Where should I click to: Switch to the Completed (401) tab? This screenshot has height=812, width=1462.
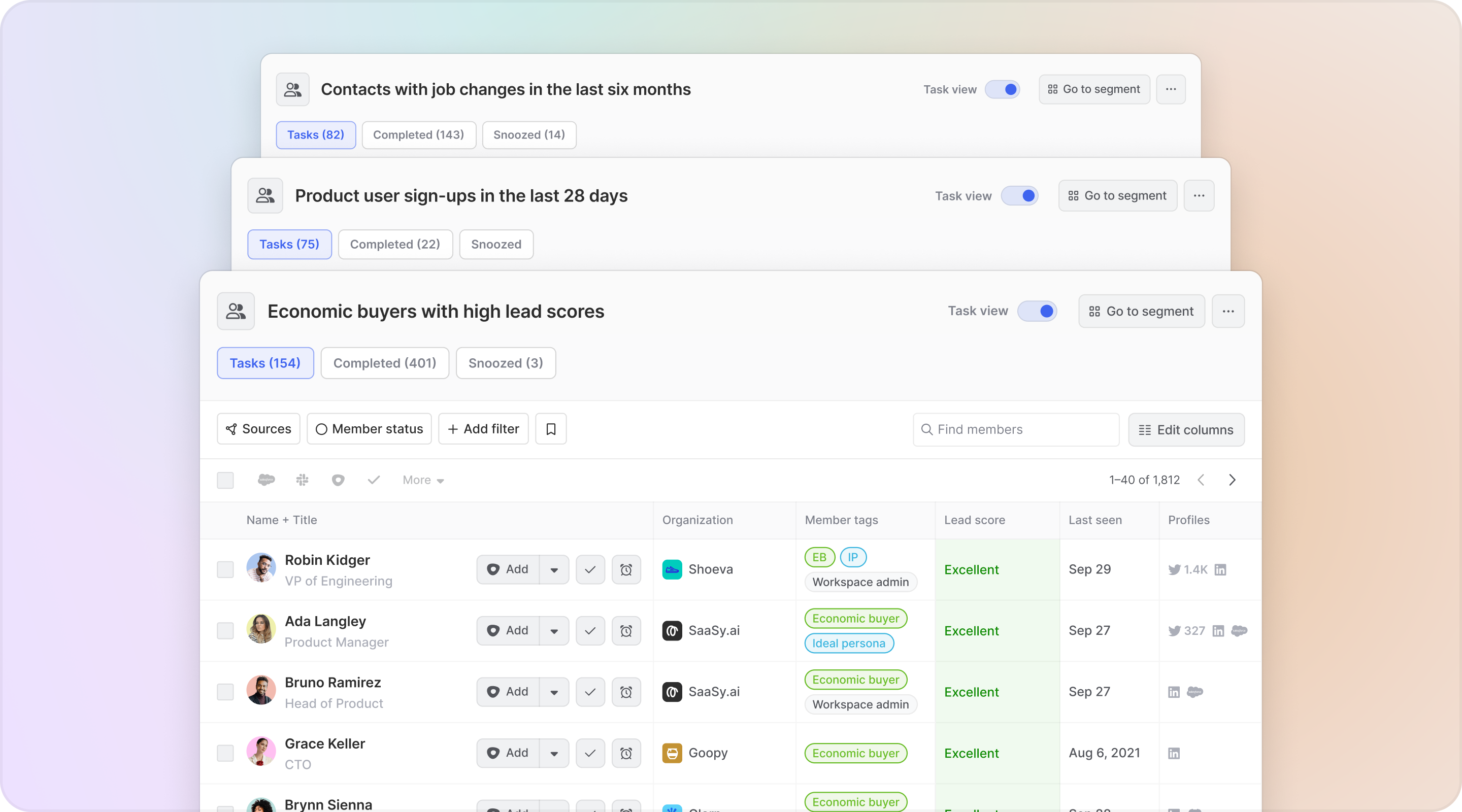(x=385, y=363)
